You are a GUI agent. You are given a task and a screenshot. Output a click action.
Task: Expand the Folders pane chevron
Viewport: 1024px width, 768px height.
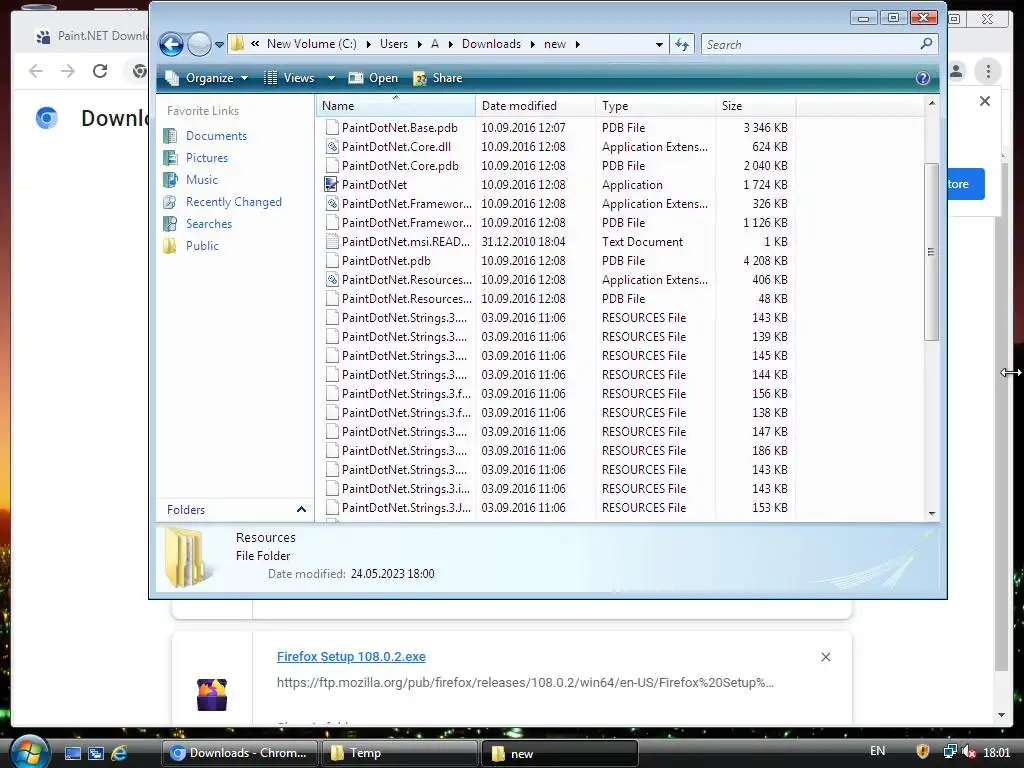click(301, 509)
